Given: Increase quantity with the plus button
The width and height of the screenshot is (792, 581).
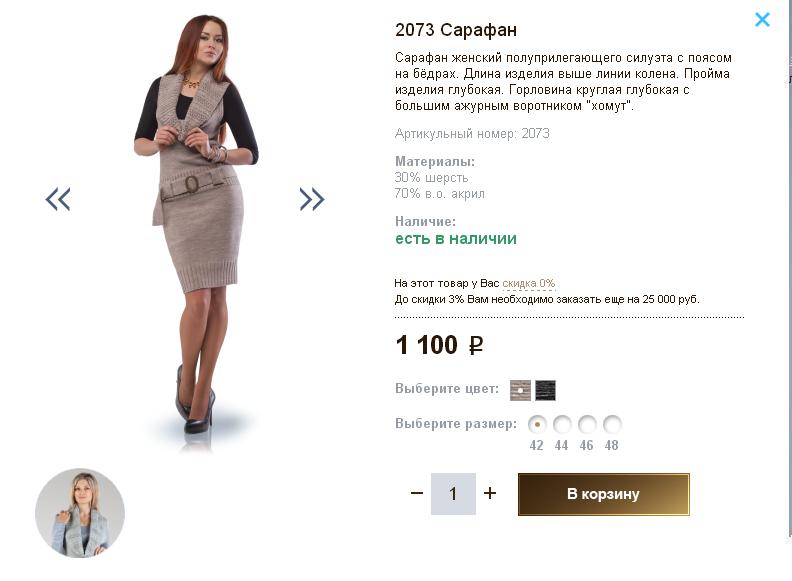Looking at the screenshot, I should click(490, 493).
